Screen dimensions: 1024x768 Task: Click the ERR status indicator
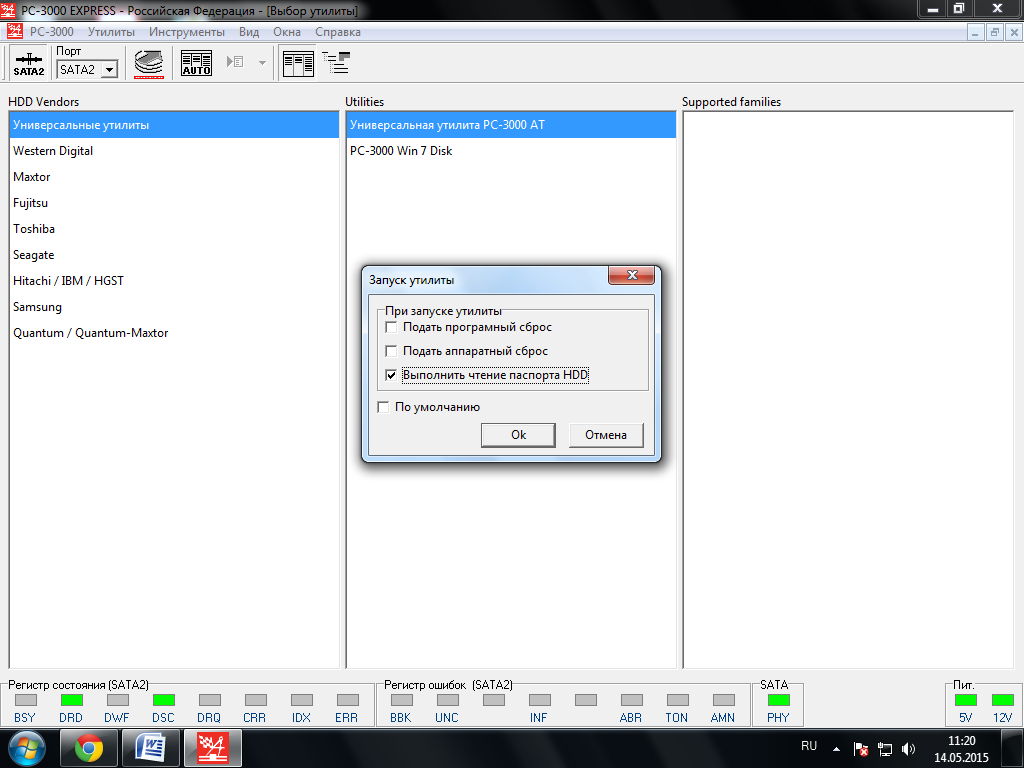(347, 700)
